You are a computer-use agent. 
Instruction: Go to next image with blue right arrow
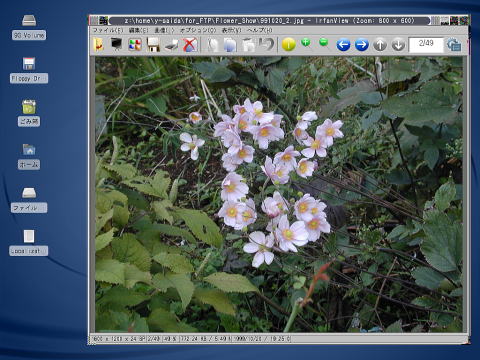pyautogui.click(x=362, y=45)
